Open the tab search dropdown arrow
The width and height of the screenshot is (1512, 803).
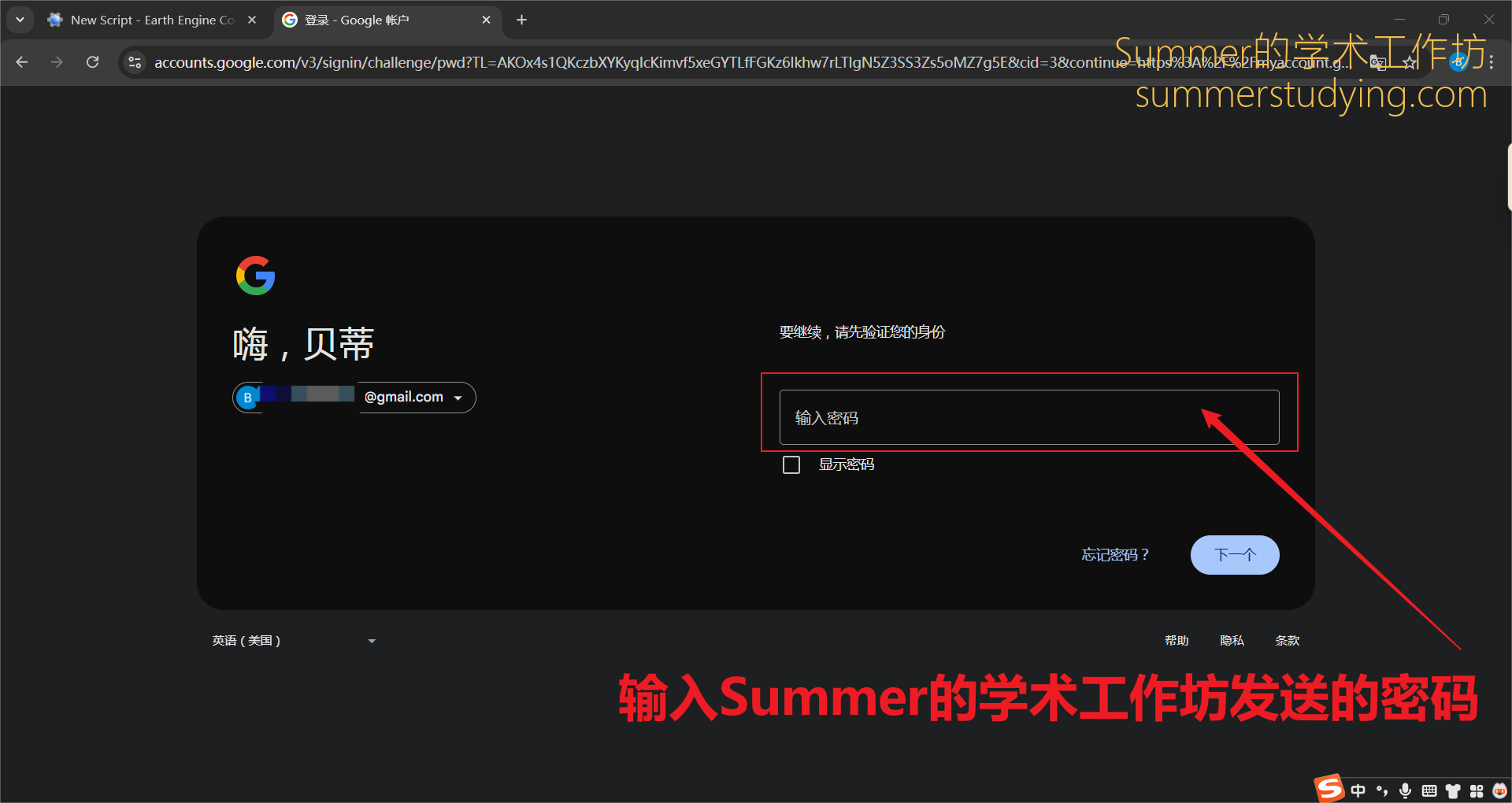[x=20, y=20]
